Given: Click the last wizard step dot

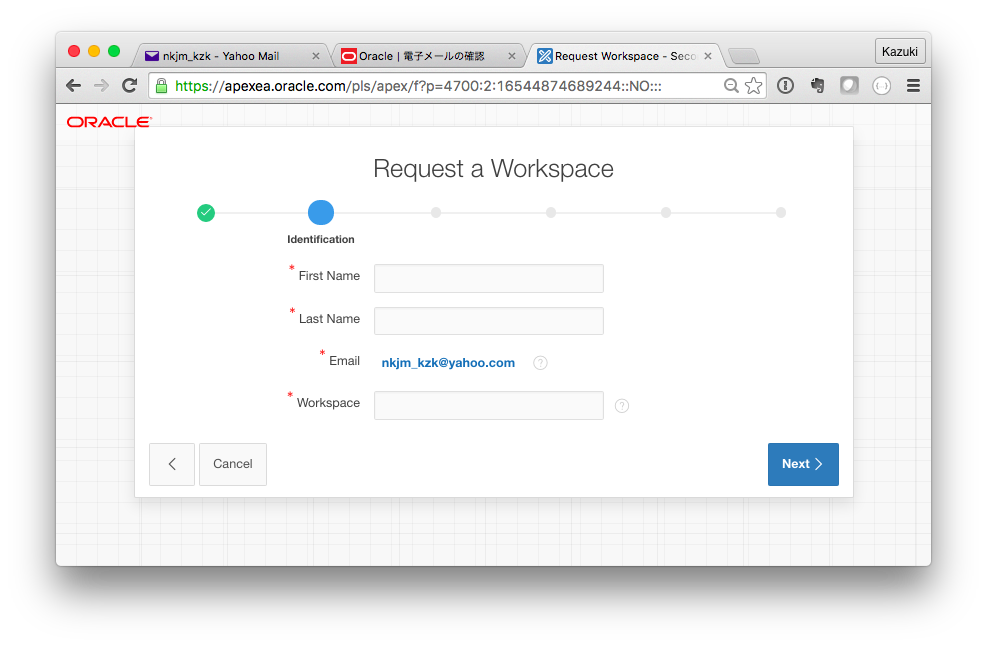Looking at the screenshot, I should coord(781,213).
